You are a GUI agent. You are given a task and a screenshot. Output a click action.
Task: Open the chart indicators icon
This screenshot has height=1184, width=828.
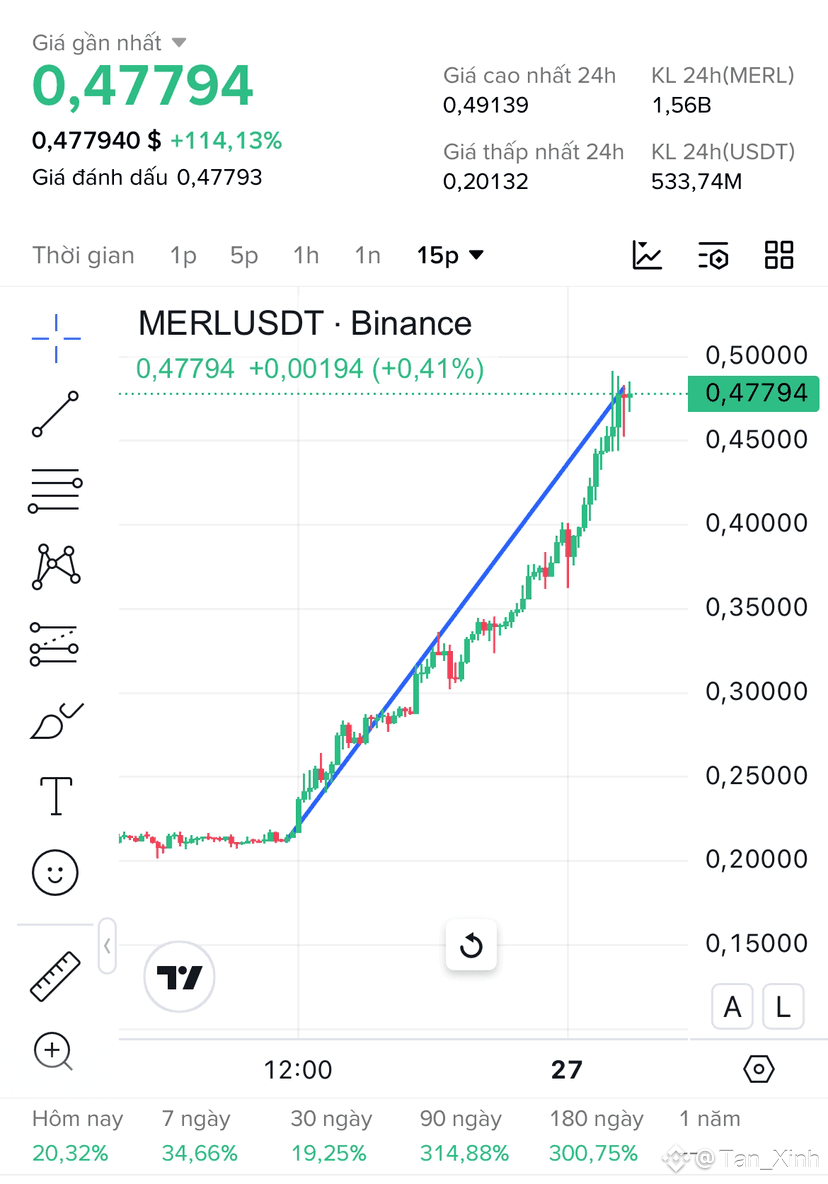647,255
